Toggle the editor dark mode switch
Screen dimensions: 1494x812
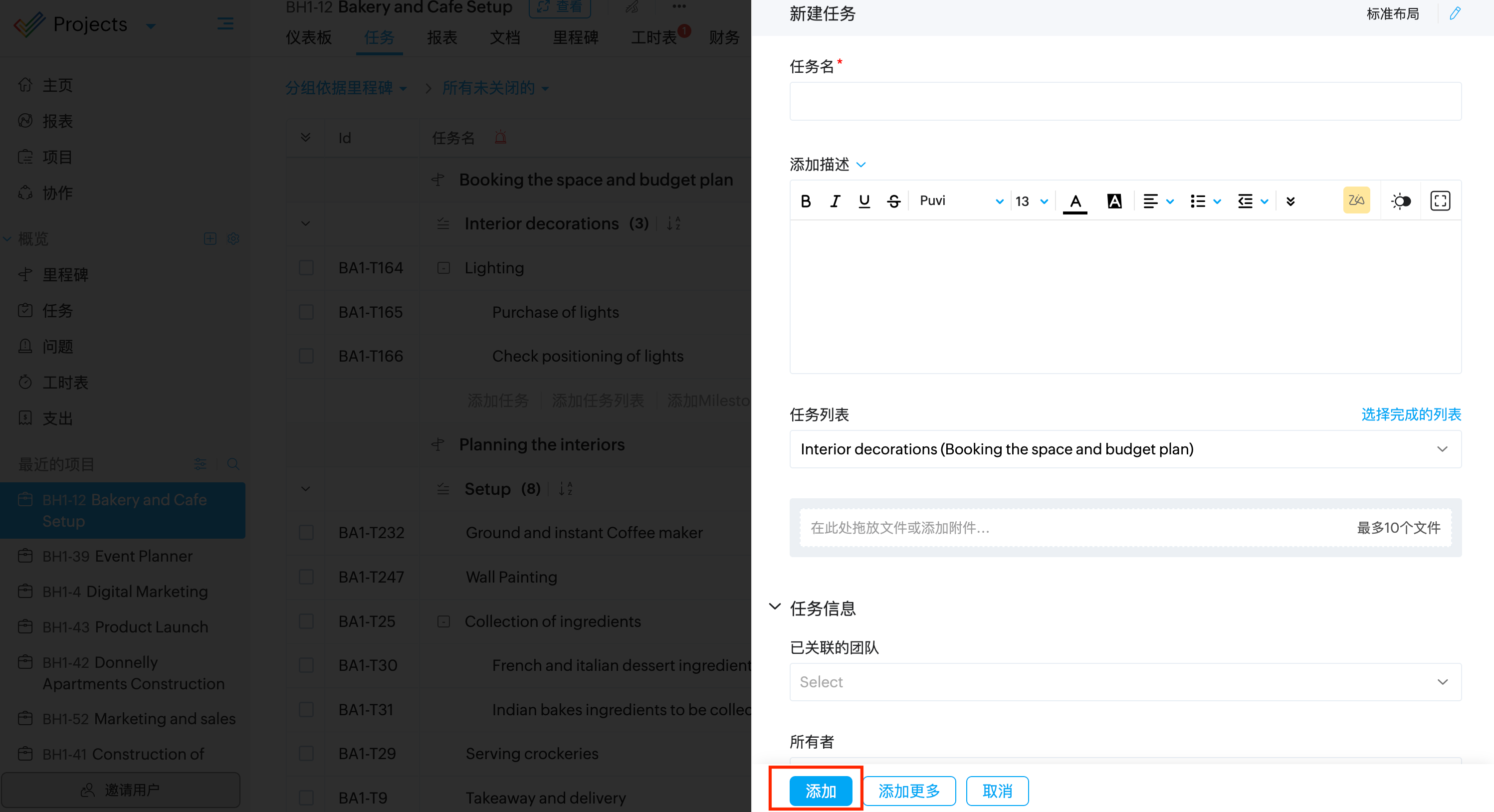1401,201
